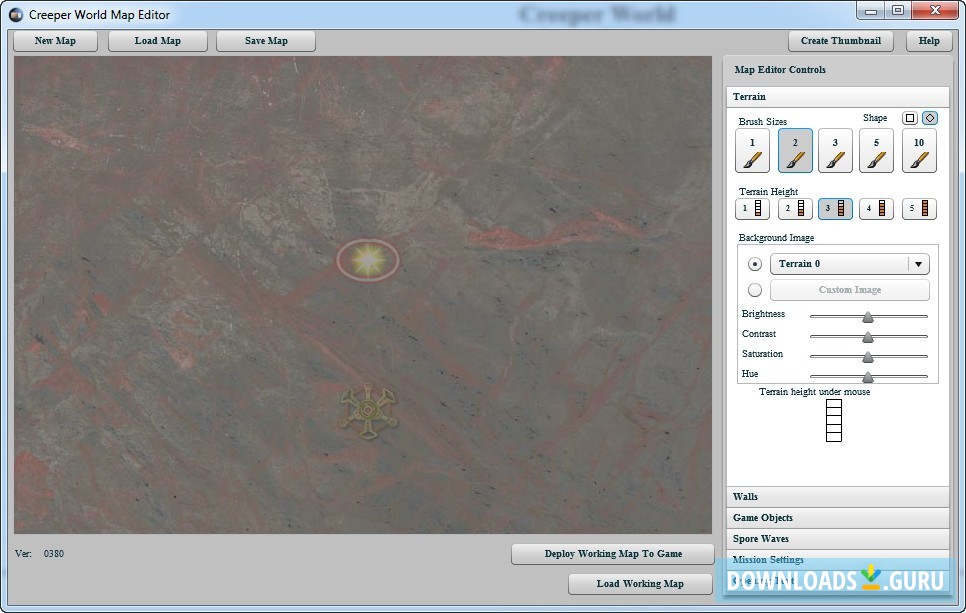Click the glowing emitter on the map
Viewport: 966px width, 613px height.
[x=368, y=260]
